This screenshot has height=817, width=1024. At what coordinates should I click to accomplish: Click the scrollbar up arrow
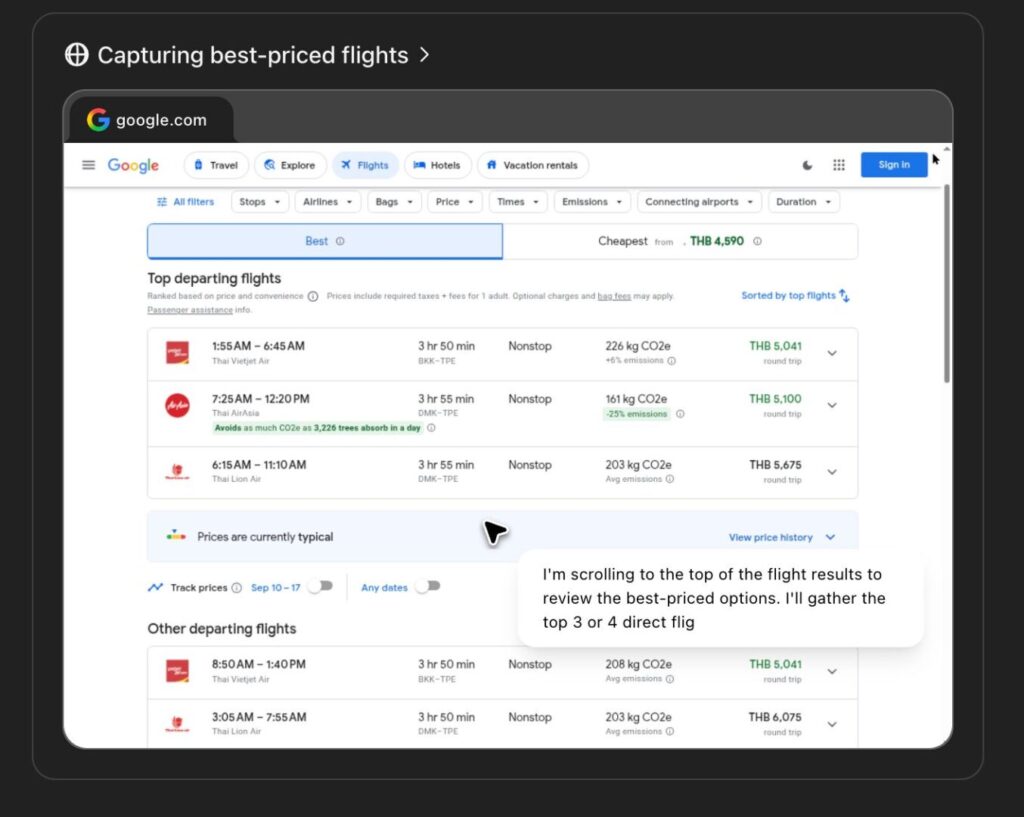click(x=947, y=150)
